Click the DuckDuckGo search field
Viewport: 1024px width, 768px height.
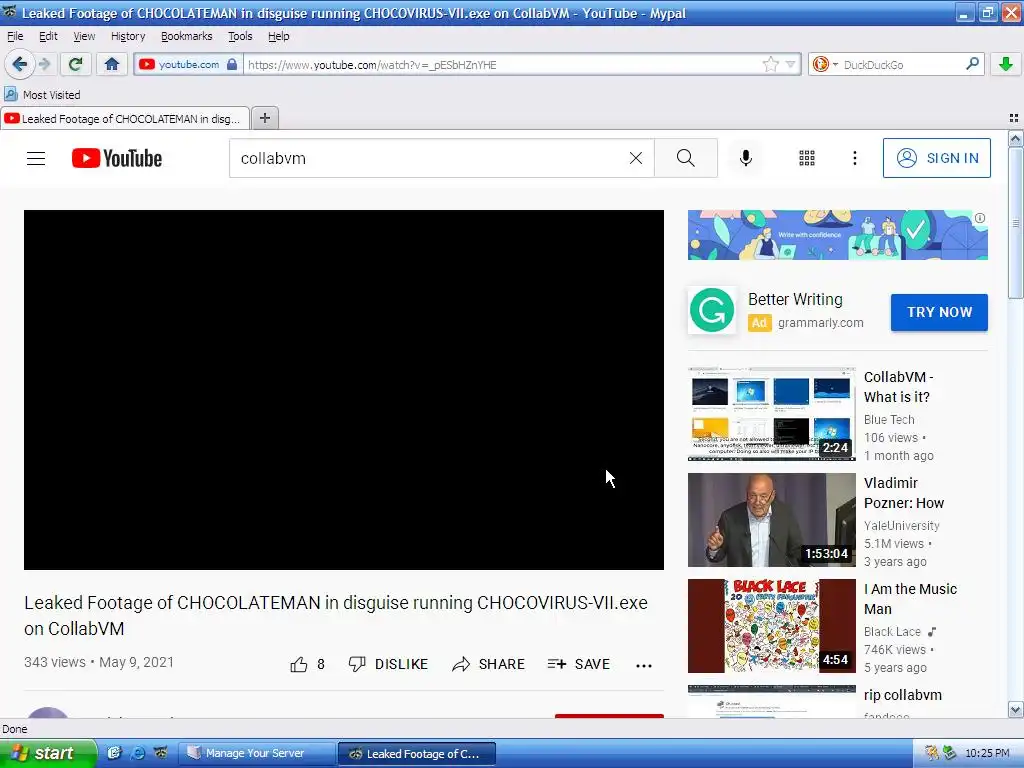[901, 65]
